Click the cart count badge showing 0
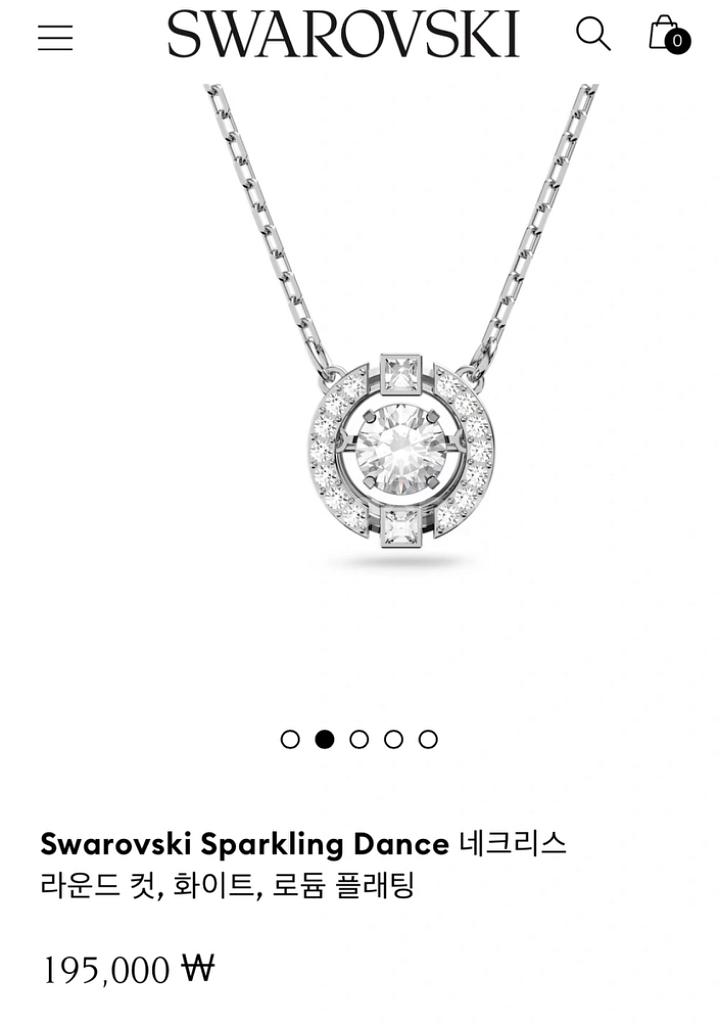719x1024 pixels. (x=677, y=41)
